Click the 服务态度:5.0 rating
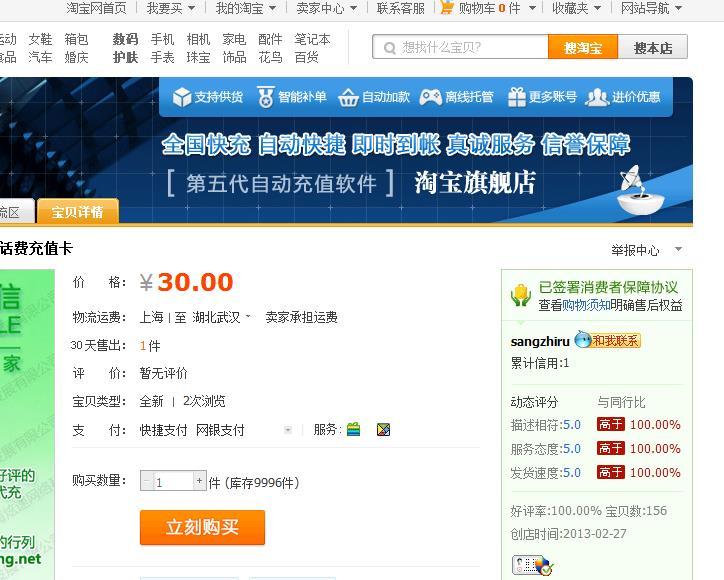 tap(545, 448)
